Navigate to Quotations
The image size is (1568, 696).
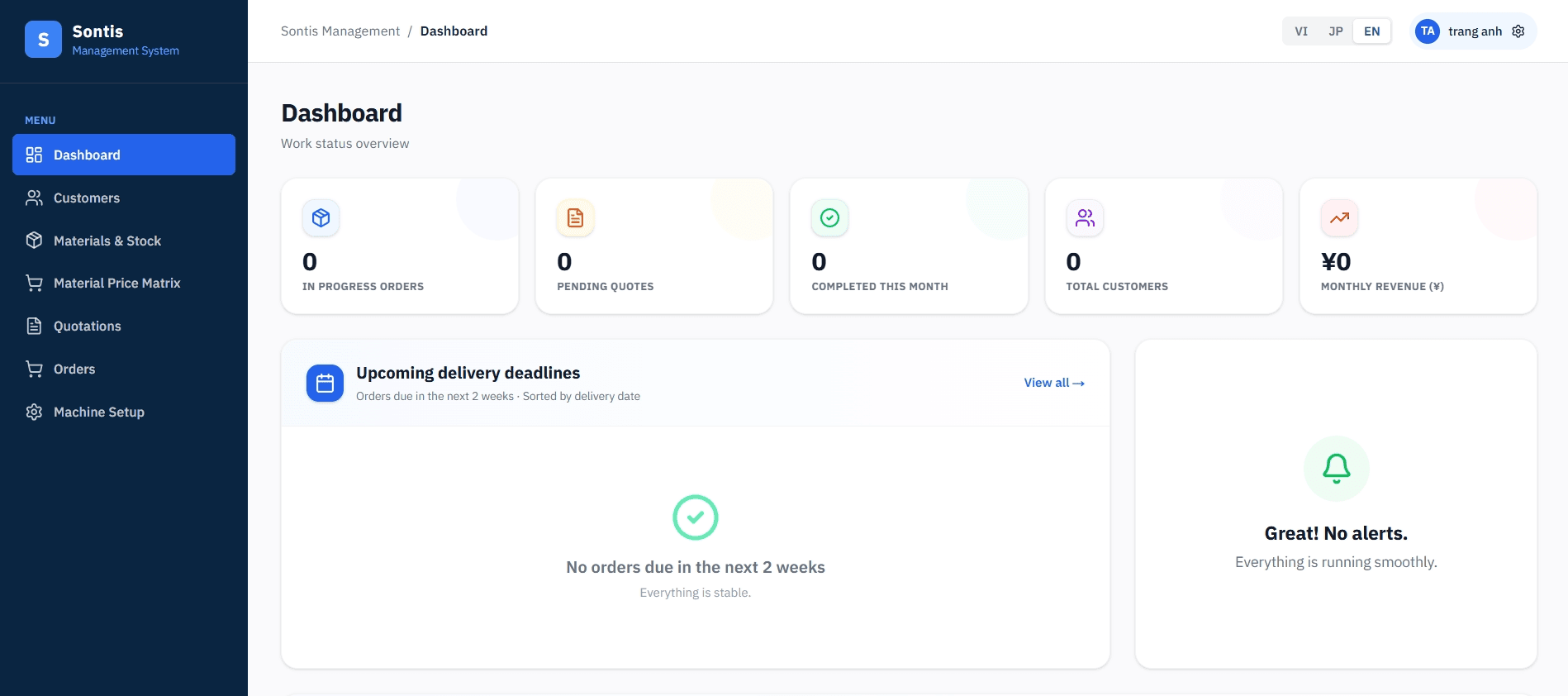[124, 327]
